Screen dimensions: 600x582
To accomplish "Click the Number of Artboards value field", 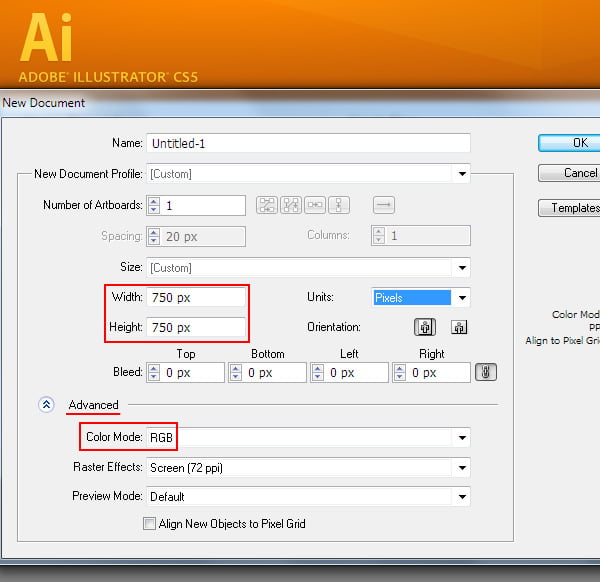I will pyautogui.click(x=204, y=205).
